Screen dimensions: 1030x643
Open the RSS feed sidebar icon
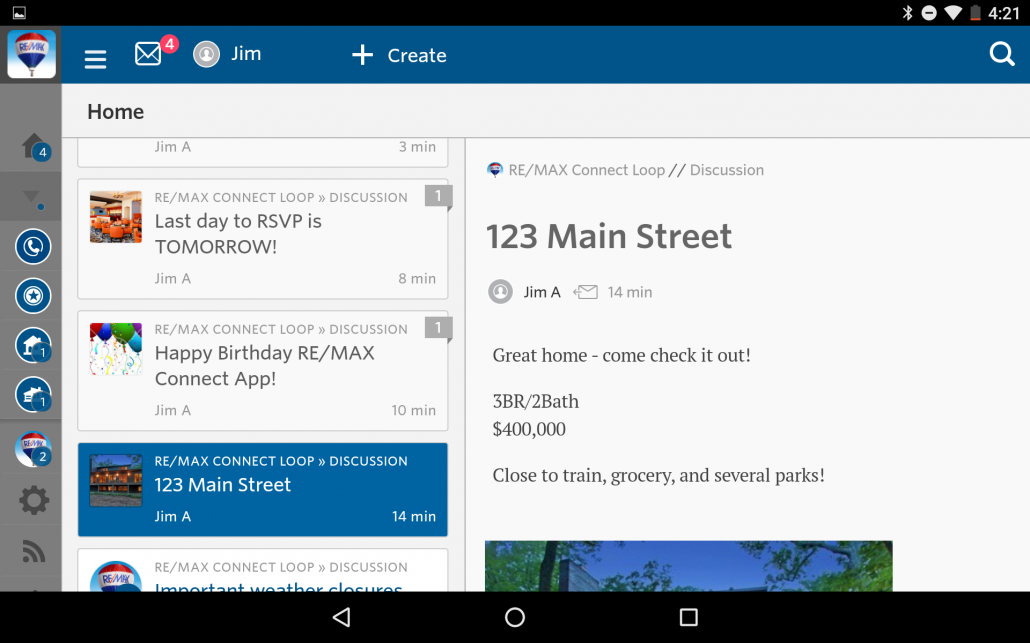(34, 551)
